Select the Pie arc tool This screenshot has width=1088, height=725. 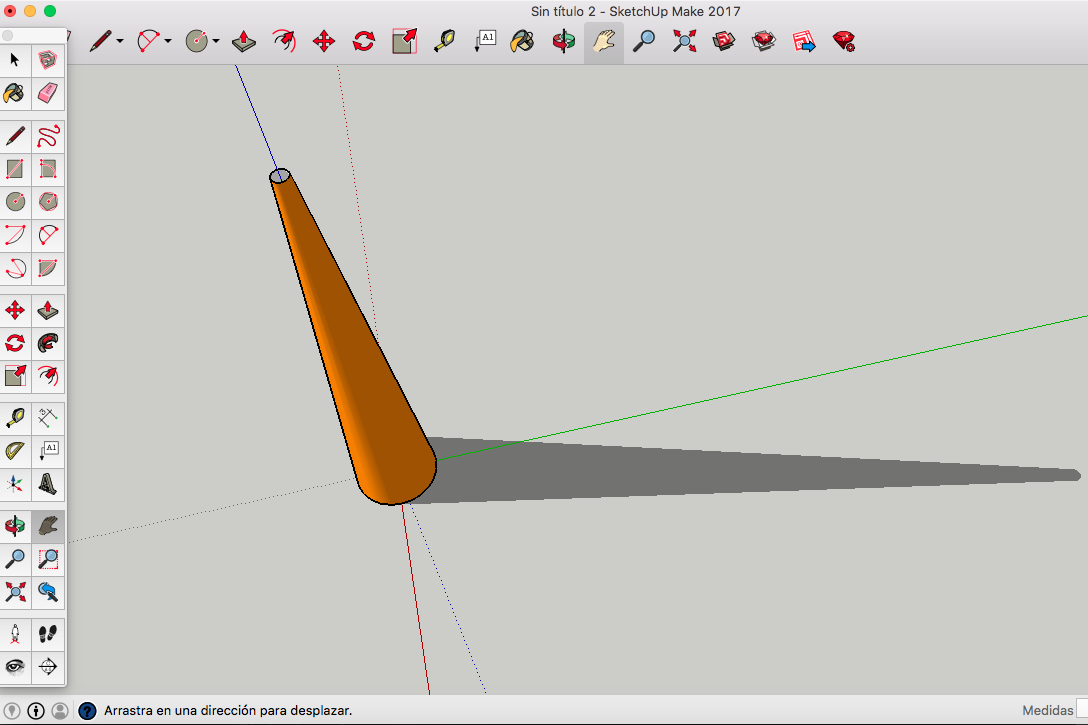tap(47, 268)
